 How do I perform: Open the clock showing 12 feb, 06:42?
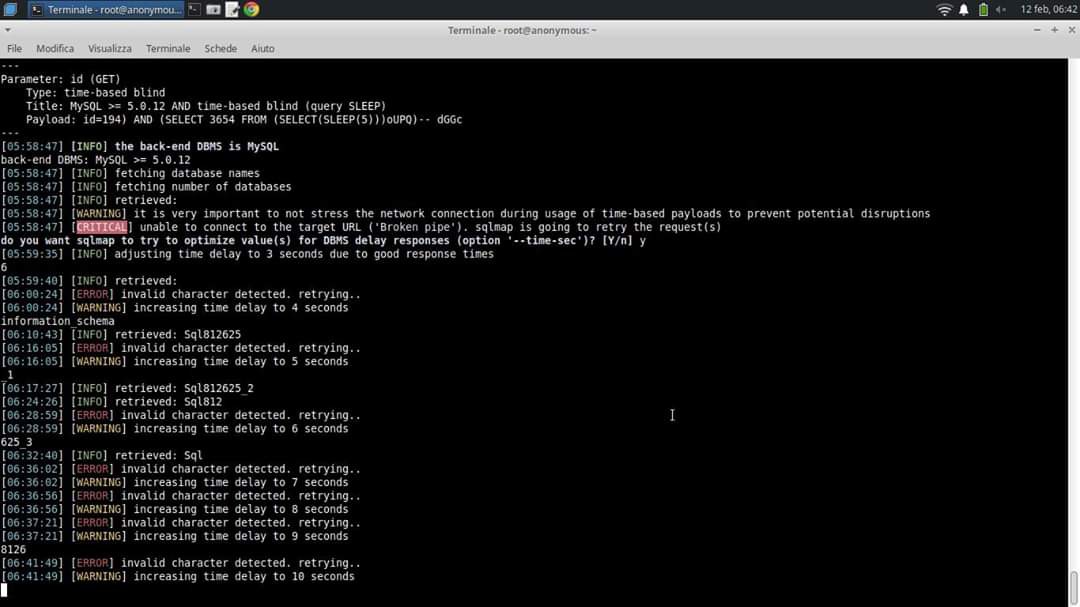click(1048, 10)
